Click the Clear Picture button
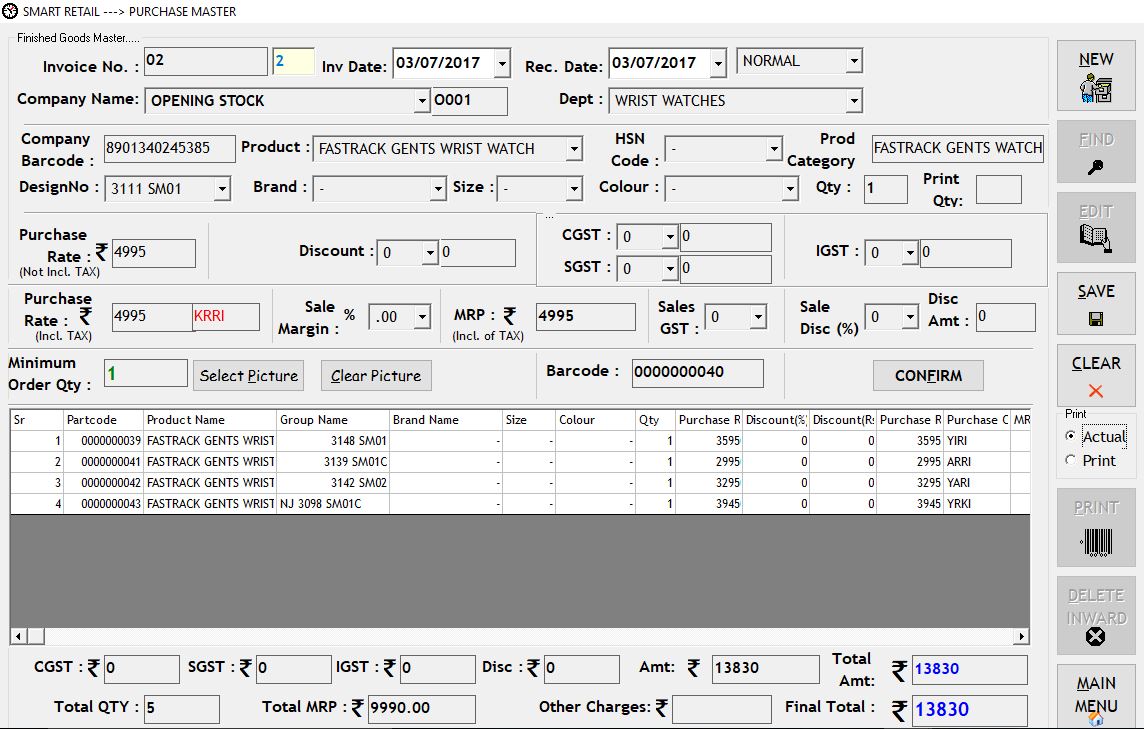Viewport: 1144px width, 729px height. coord(376,376)
